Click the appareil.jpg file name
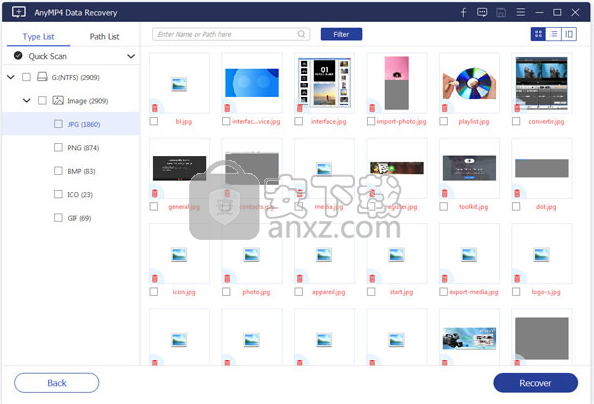The image size is (594, 404). pos(328,292)
